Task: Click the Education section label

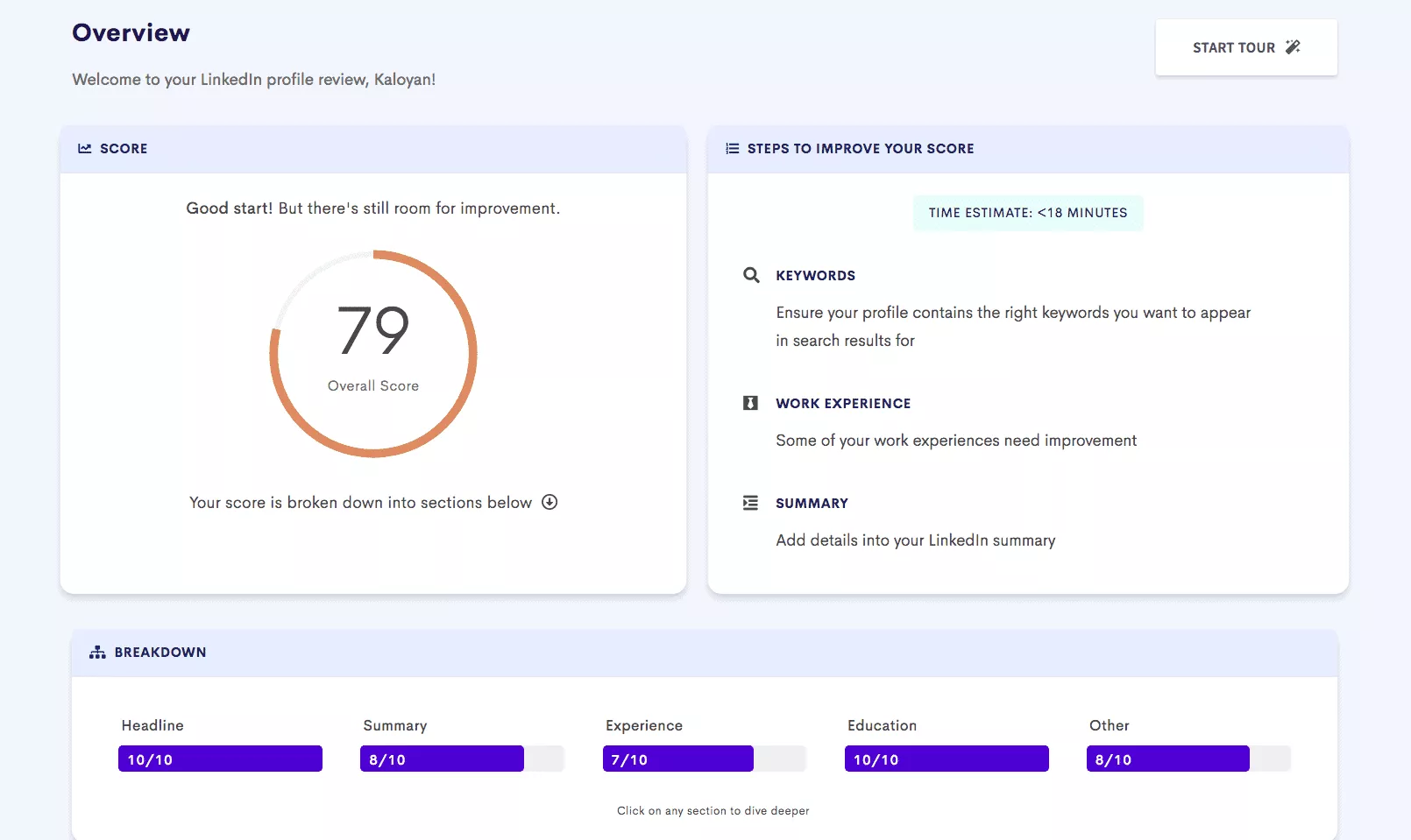Action: (x=882, y=725)
